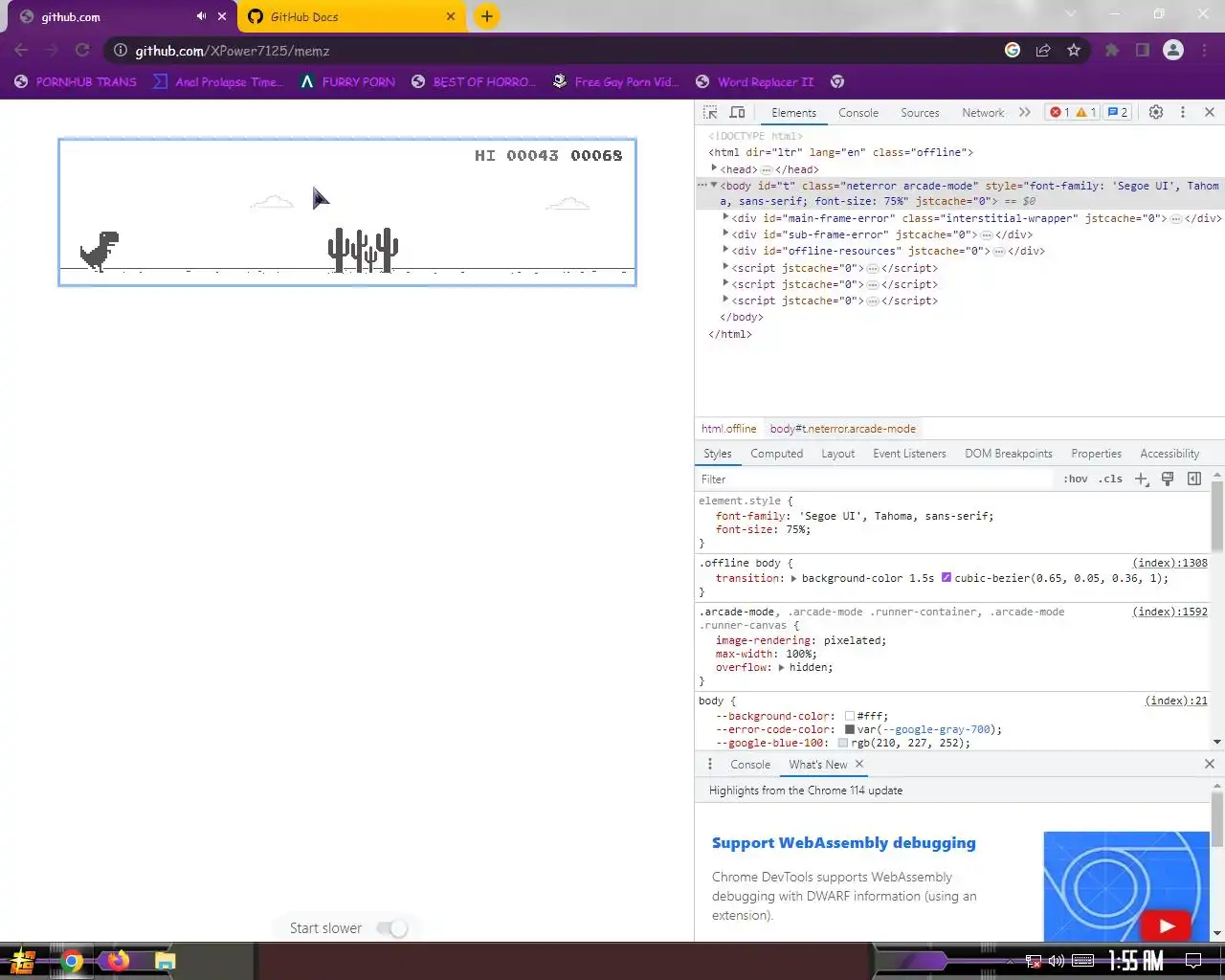Click the new style rule plus icon

pos(1141,479)
